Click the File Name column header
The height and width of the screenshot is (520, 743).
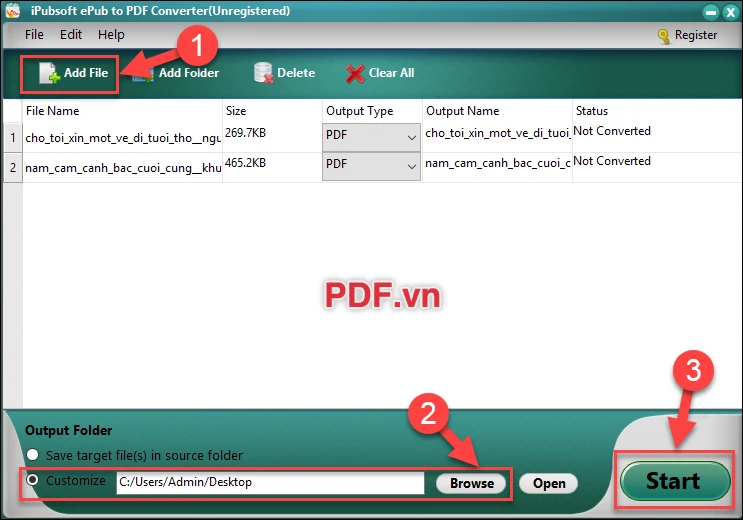tap(122, 111)
